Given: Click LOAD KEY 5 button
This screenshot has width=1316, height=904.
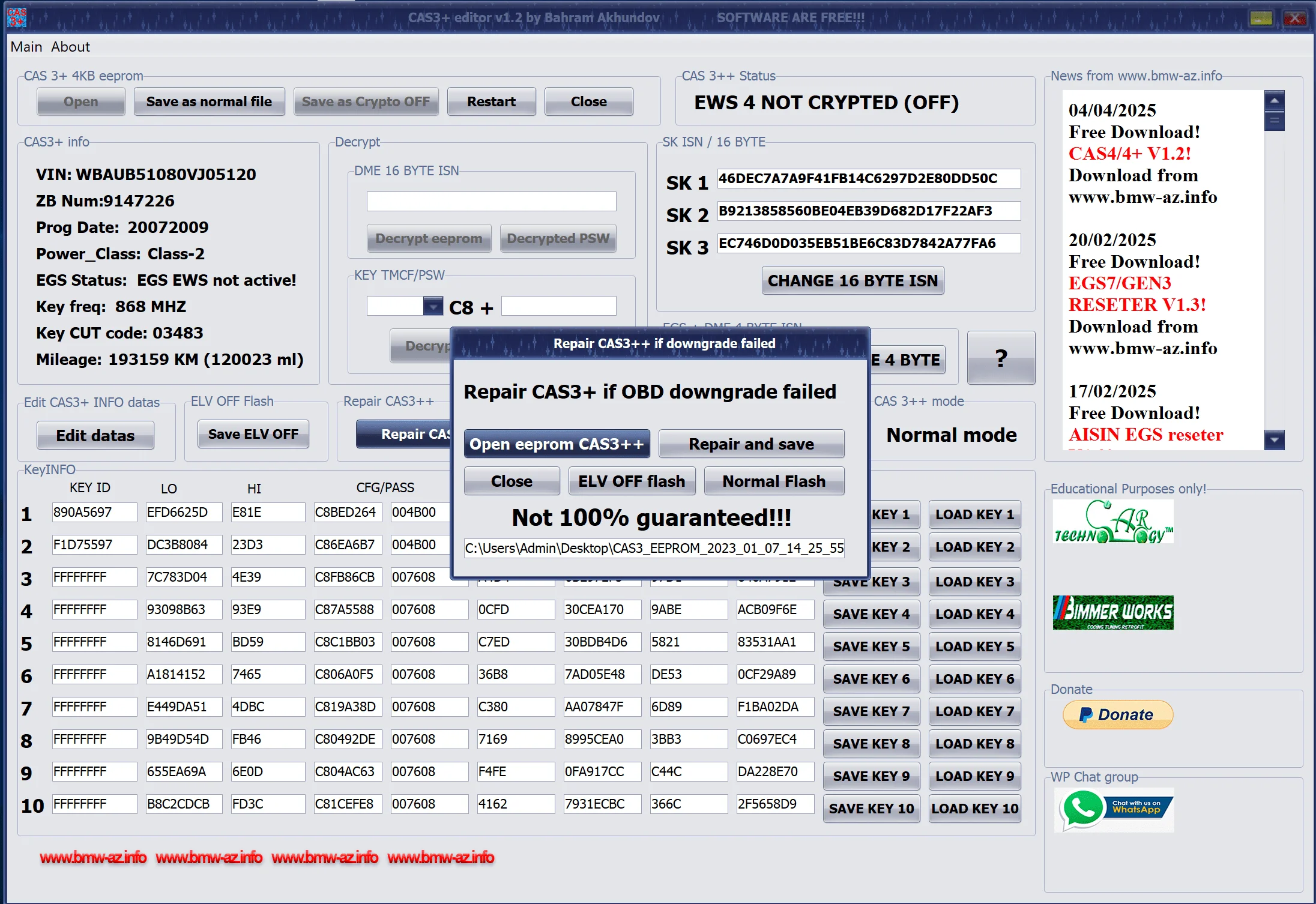Looking at the screenshot, I should 974,646.
